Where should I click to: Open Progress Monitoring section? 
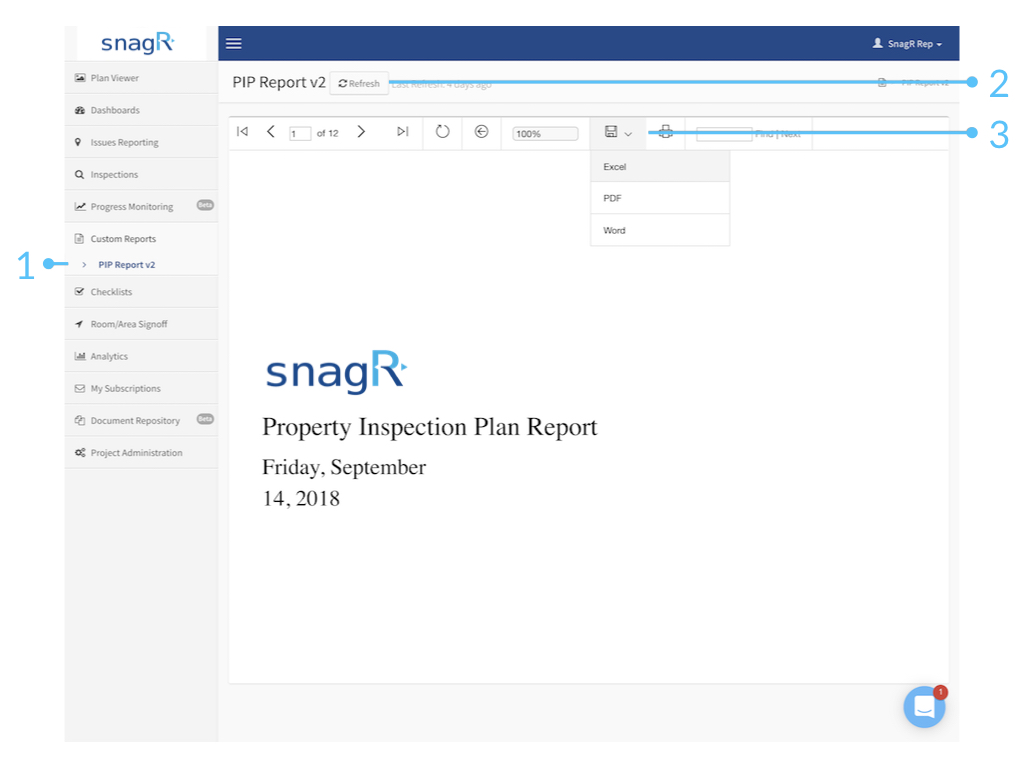point(141,206)
